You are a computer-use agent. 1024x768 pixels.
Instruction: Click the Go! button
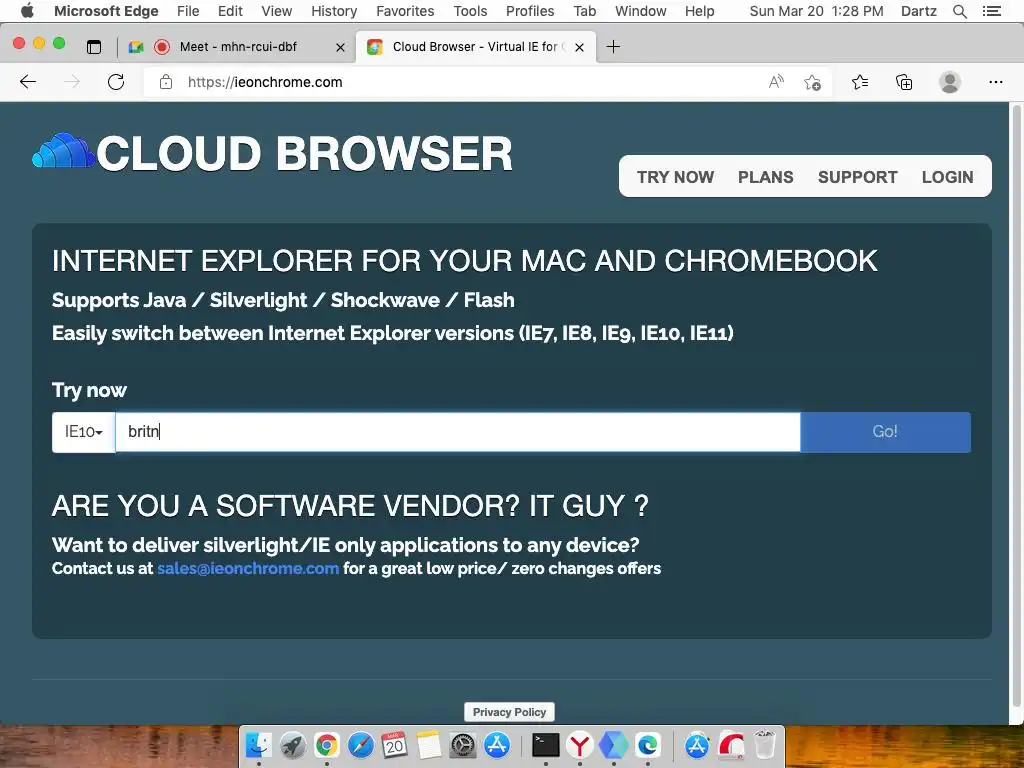[x=886, y=432]
